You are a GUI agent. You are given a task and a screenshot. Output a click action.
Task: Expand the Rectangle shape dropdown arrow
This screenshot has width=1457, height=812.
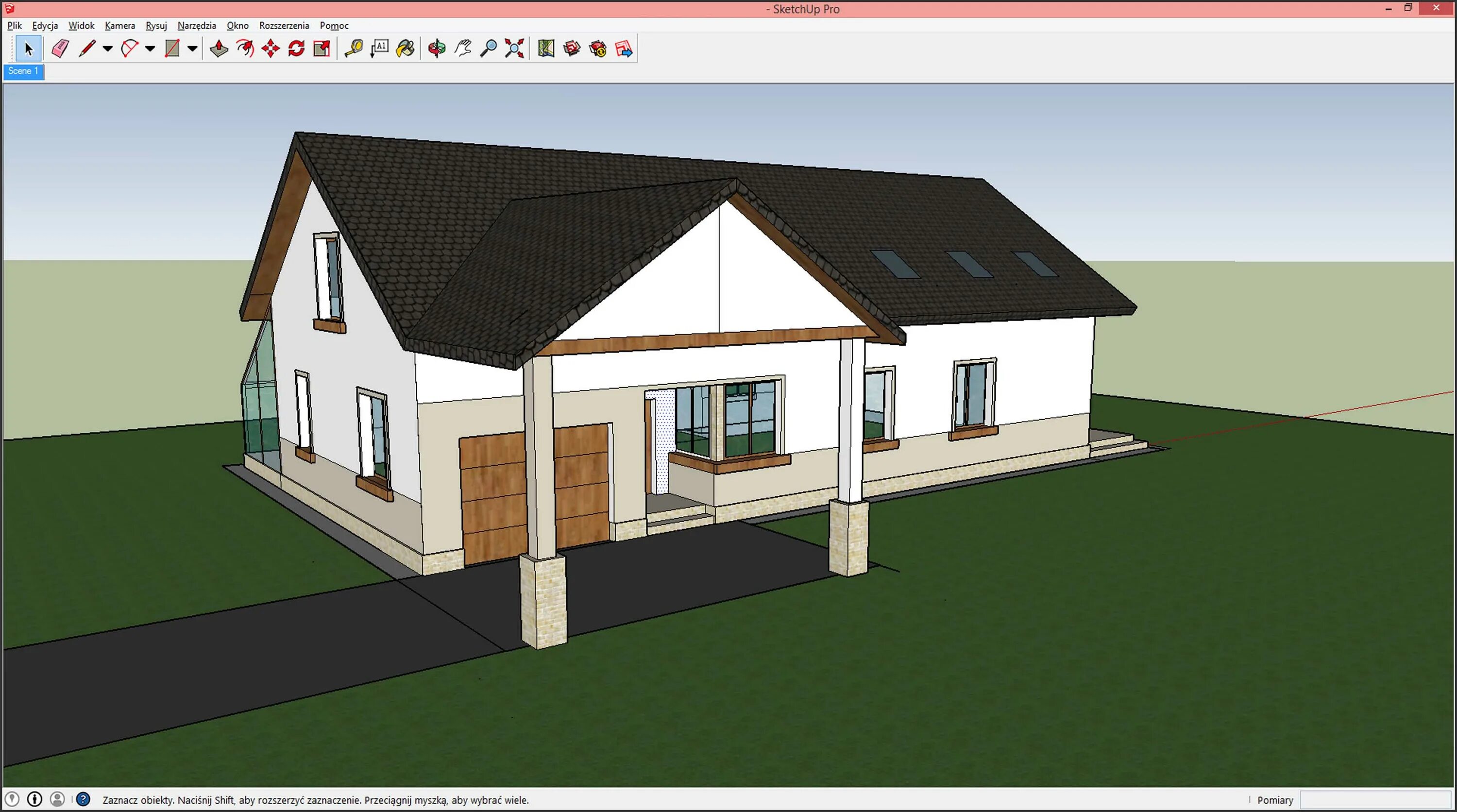coord(192,49)
